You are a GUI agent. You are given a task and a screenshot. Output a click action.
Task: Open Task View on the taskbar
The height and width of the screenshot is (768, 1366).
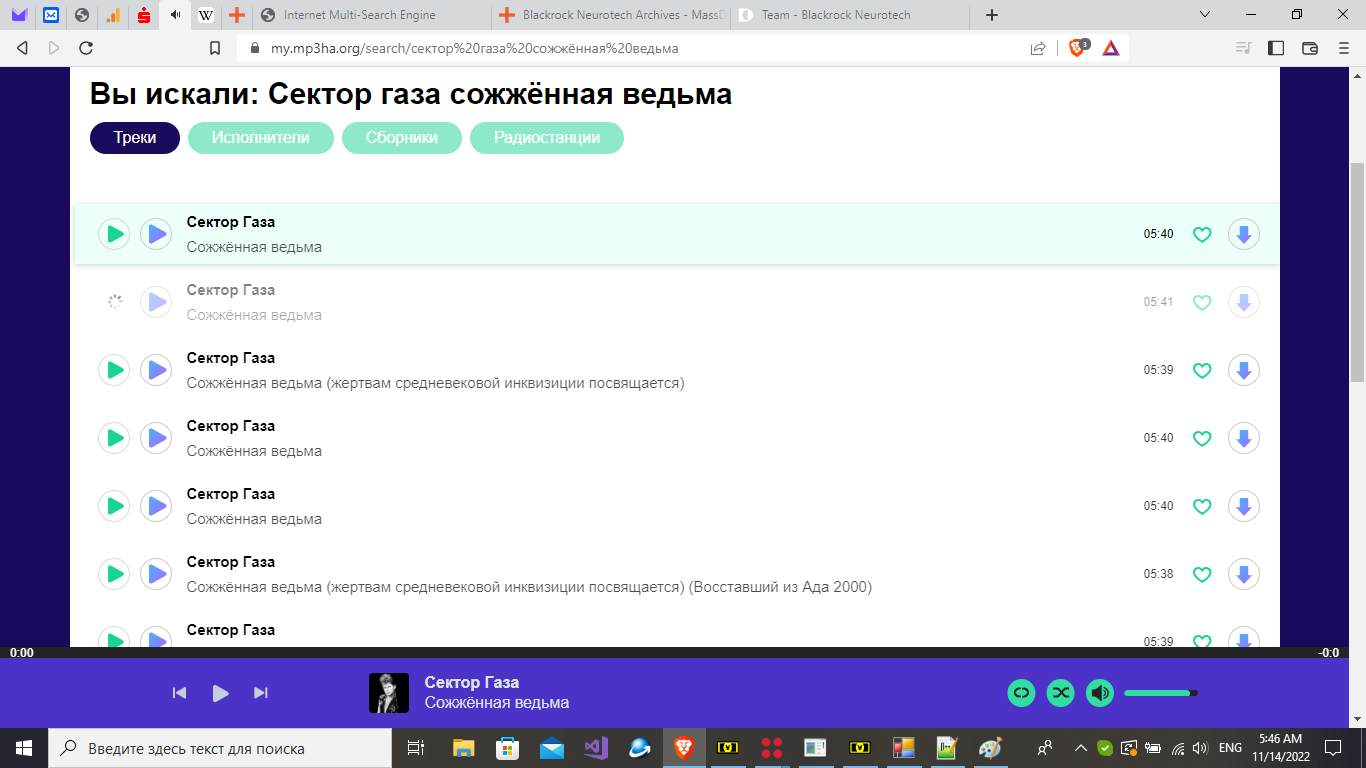pos(416,748)
